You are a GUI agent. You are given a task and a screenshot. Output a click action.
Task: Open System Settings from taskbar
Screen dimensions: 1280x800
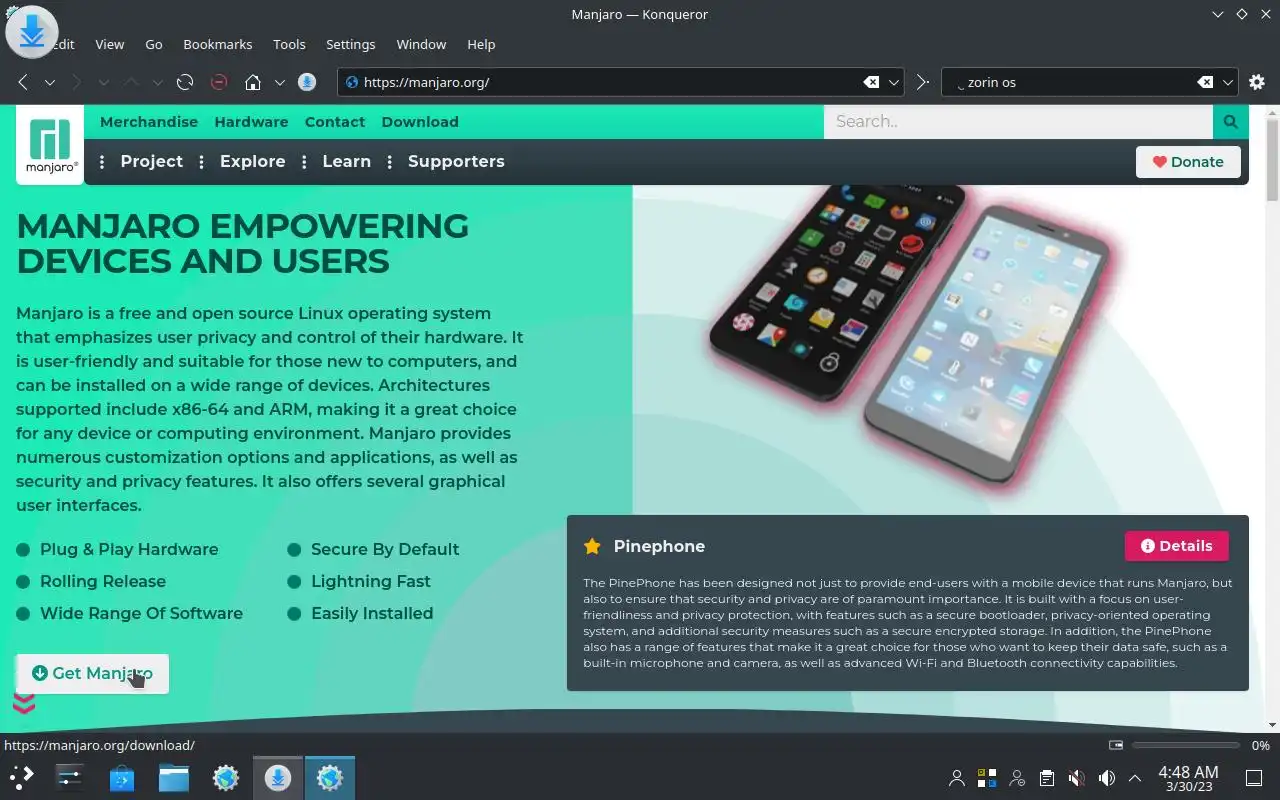[70, 777]
